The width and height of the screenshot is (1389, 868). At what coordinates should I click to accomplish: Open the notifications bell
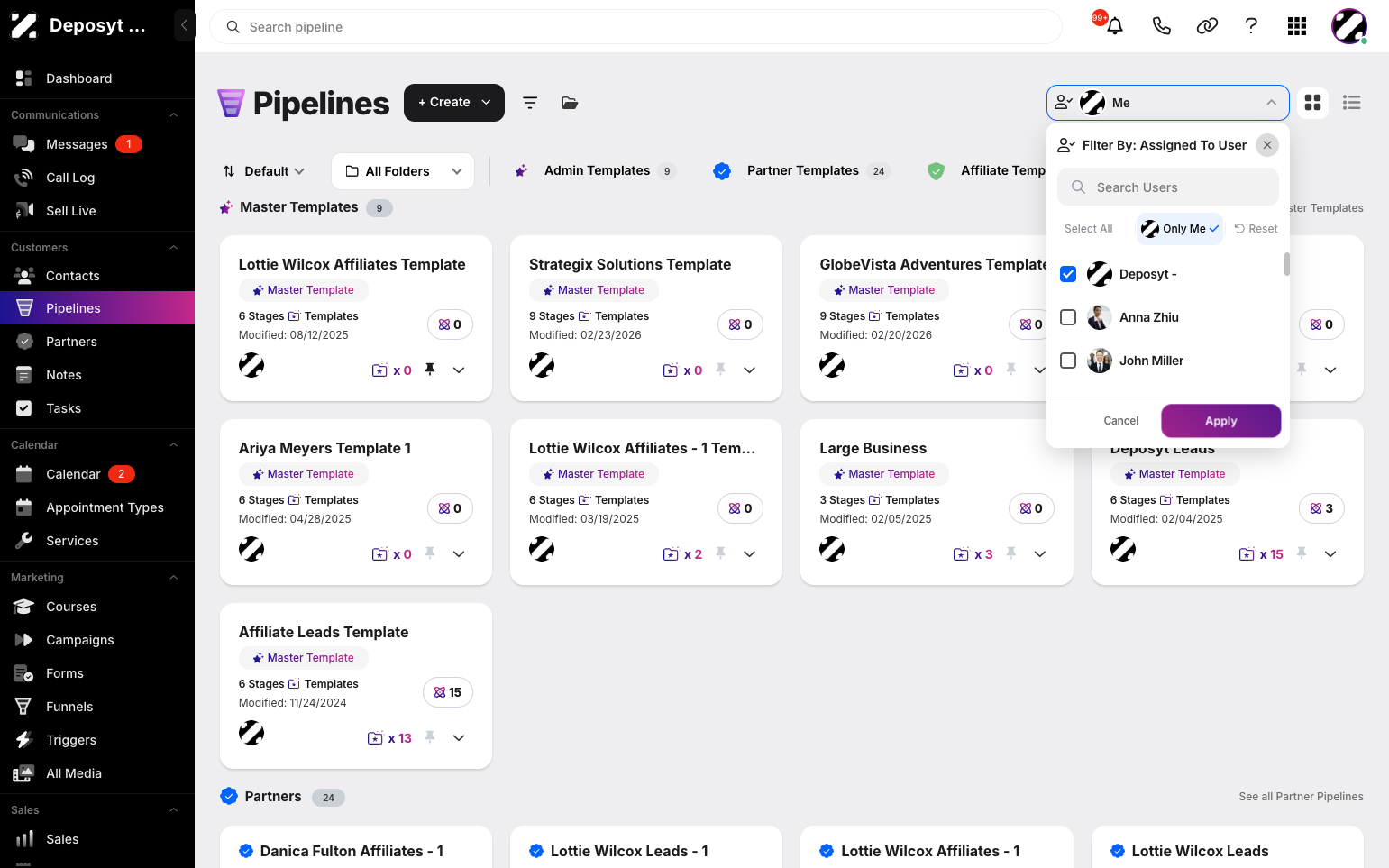1114,26
